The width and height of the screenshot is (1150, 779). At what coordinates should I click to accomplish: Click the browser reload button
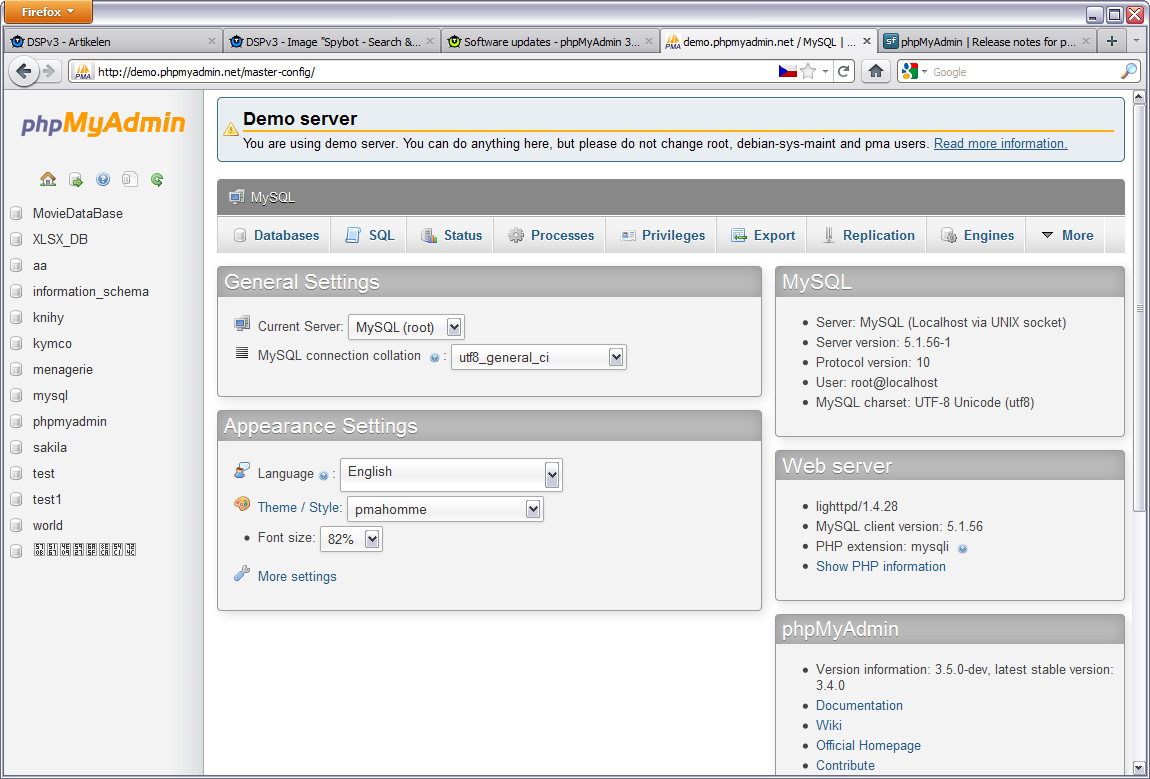click(x=843, y=71)
